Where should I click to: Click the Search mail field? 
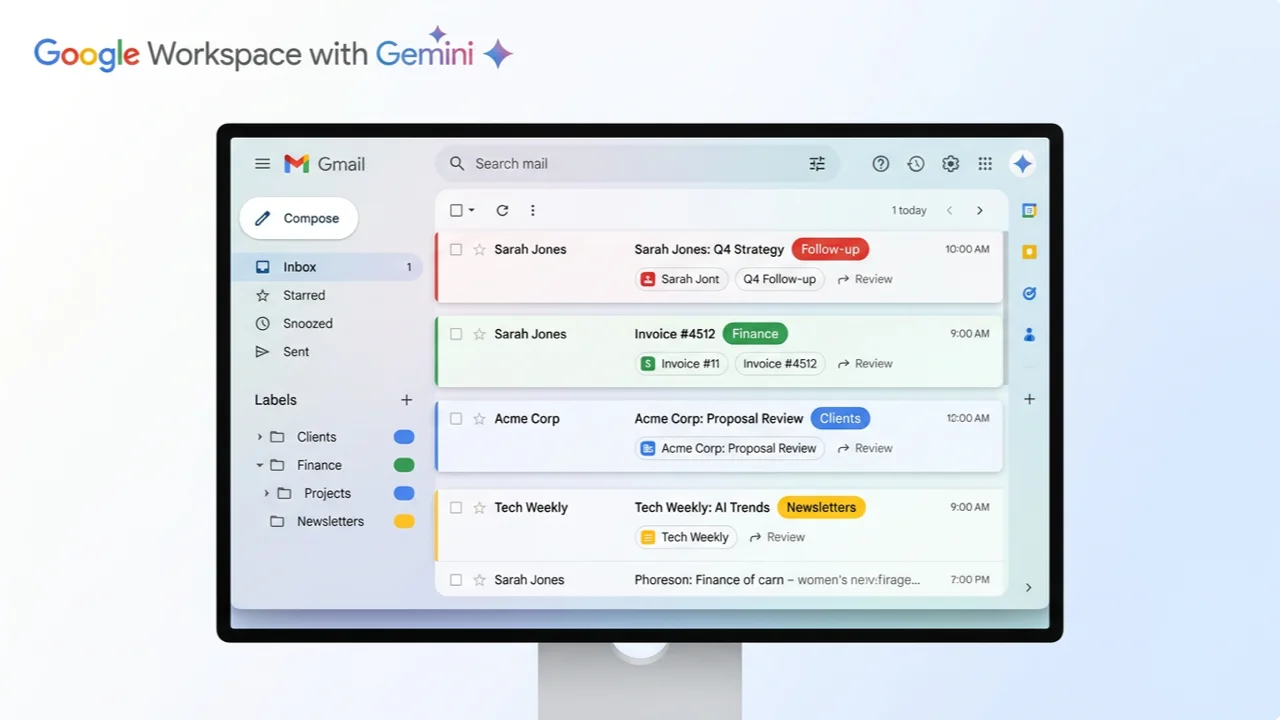[x=637, y=164]
